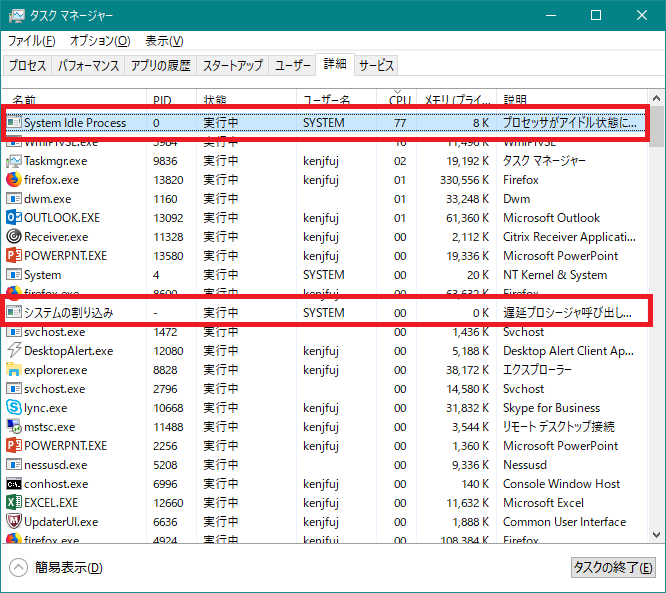Switch to the スタートアップ tab
The image size is (666, 593).
(233, 65)
